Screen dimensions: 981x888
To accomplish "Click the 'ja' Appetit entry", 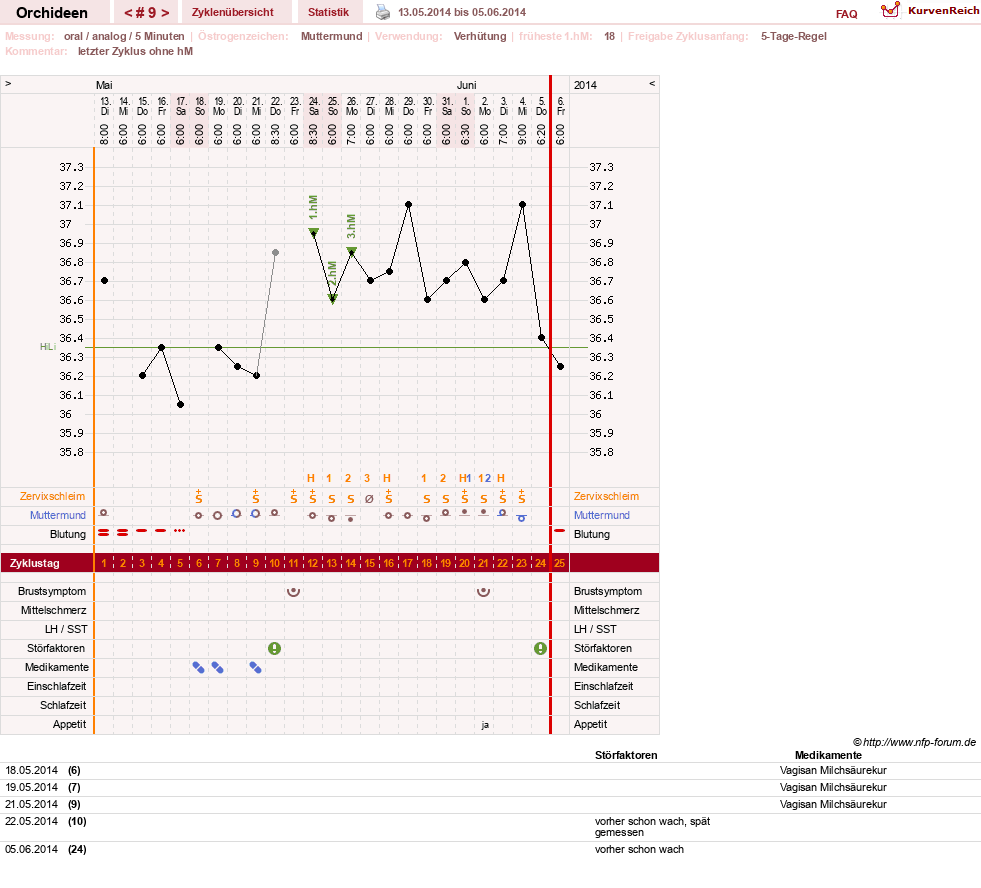I will (485, 725).
